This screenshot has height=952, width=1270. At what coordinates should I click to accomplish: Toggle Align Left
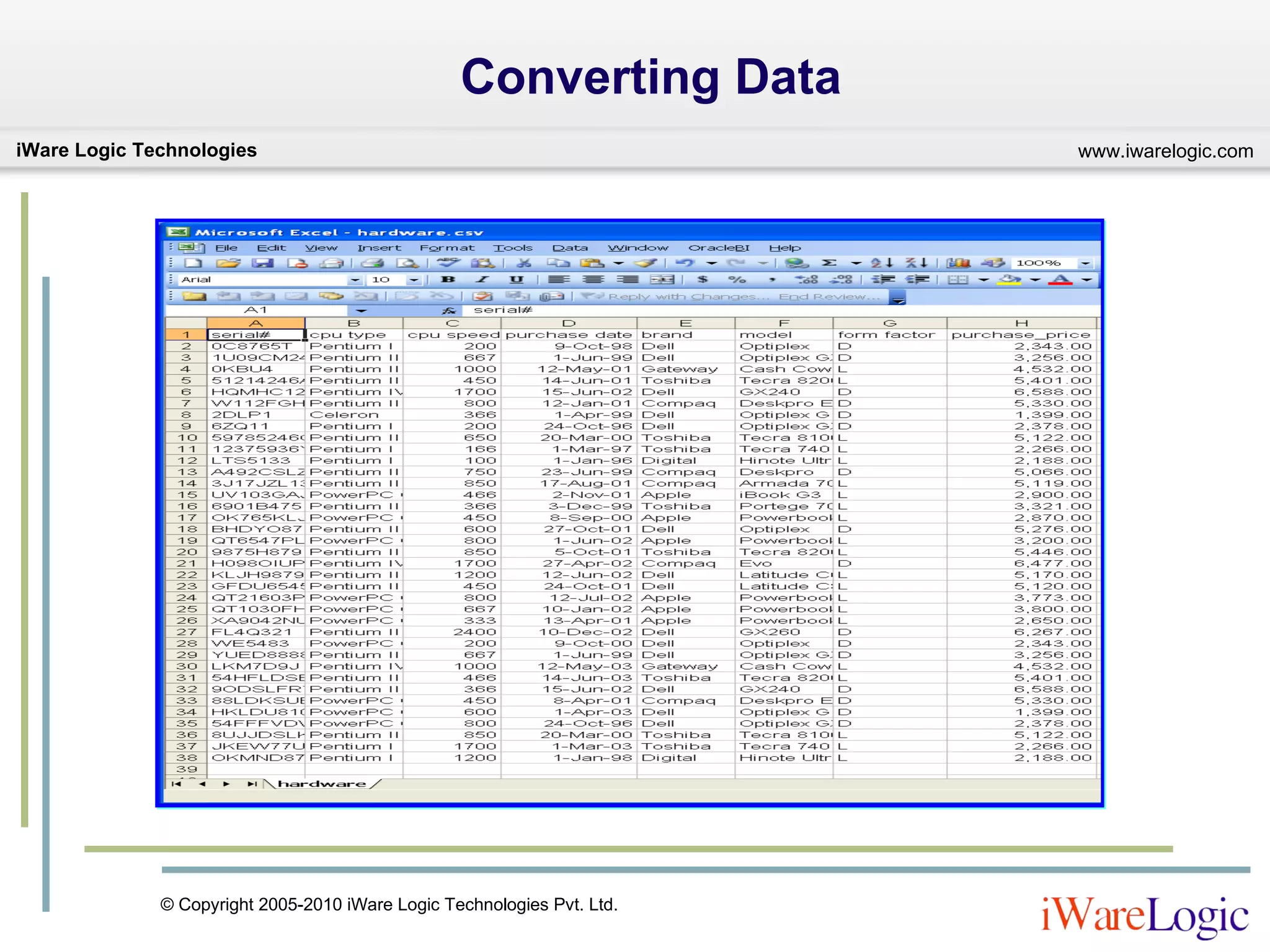pos(559,280)
